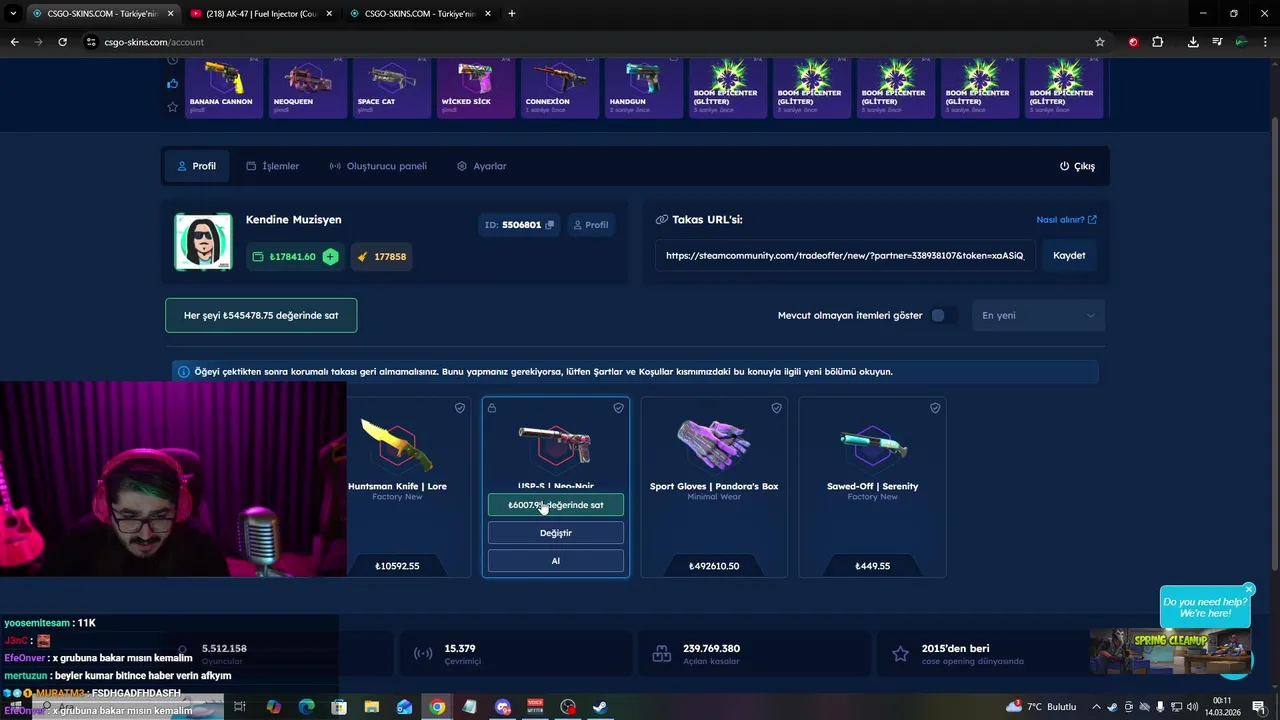The width and height of the screenshot is (1280, 720).
Task: Open the 'Nasıl alınır?' link
Action: [x=1066, y=220]
